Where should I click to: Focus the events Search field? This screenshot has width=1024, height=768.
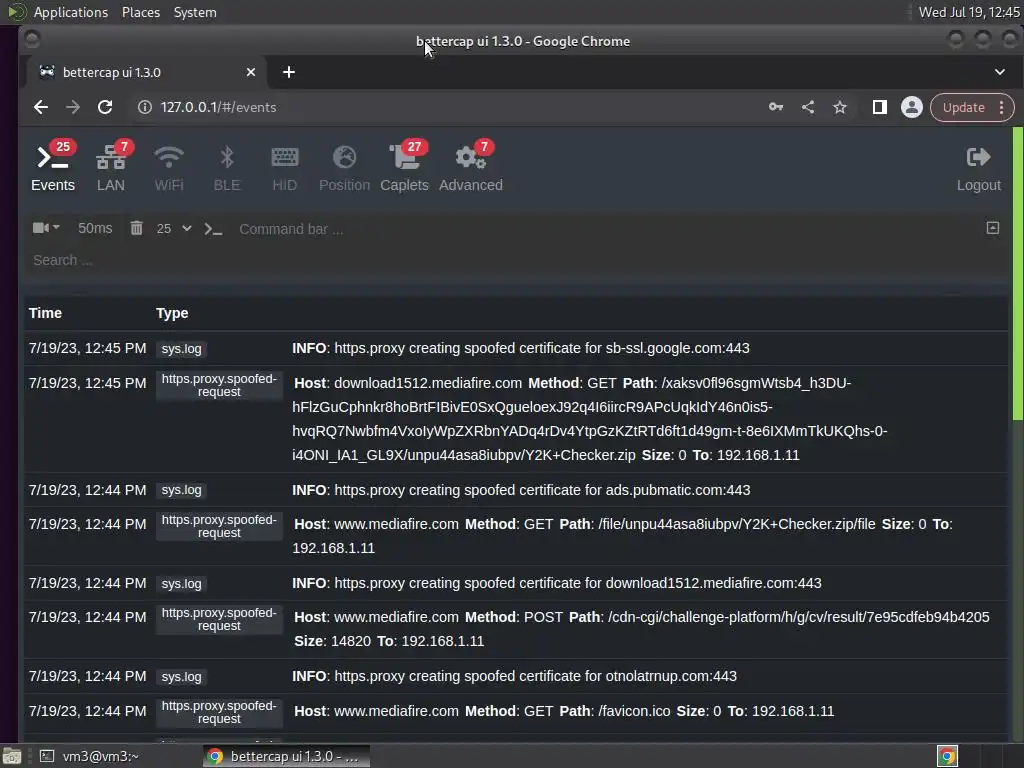pos(516,261)
